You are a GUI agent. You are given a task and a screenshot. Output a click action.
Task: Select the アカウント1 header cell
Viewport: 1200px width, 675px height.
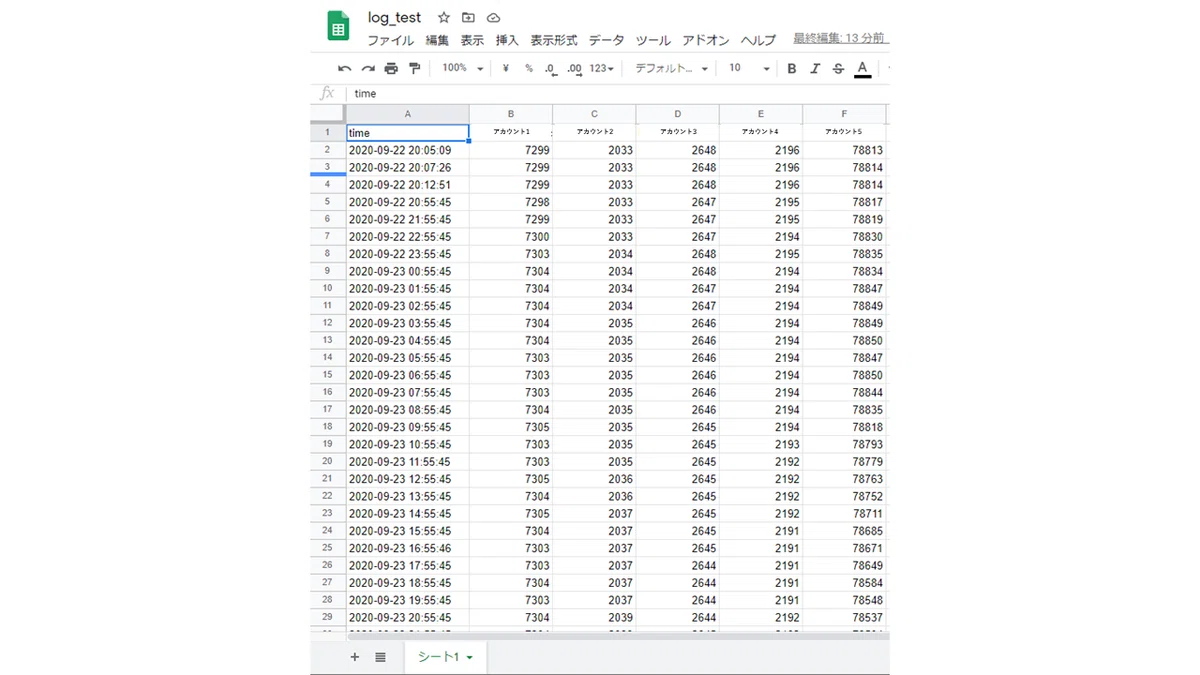click(511, 132)
